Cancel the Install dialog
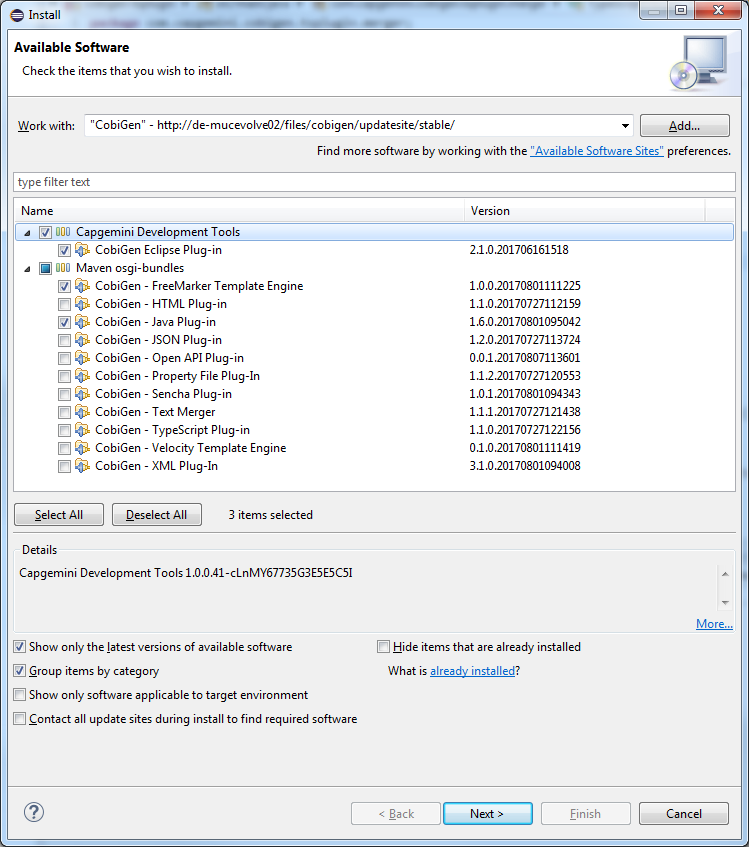 coord(684,814)
